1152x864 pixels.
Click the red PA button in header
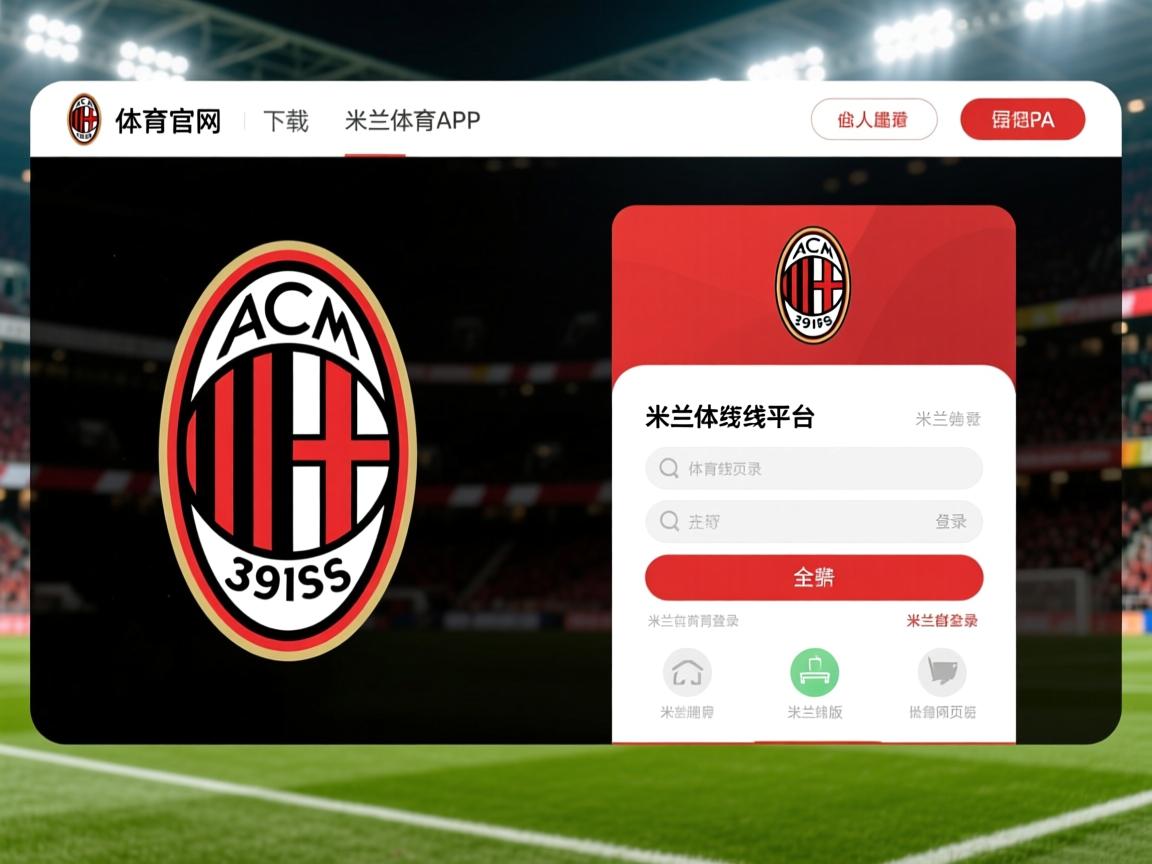(x=1022, y=119)
